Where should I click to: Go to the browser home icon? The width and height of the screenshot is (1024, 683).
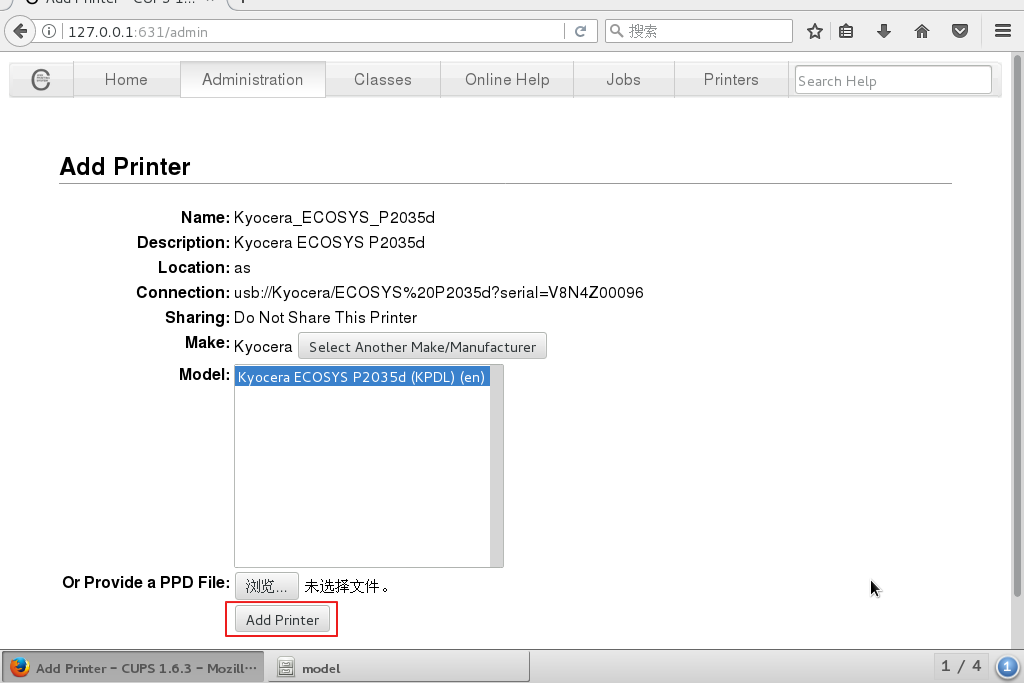pos(922,31)
